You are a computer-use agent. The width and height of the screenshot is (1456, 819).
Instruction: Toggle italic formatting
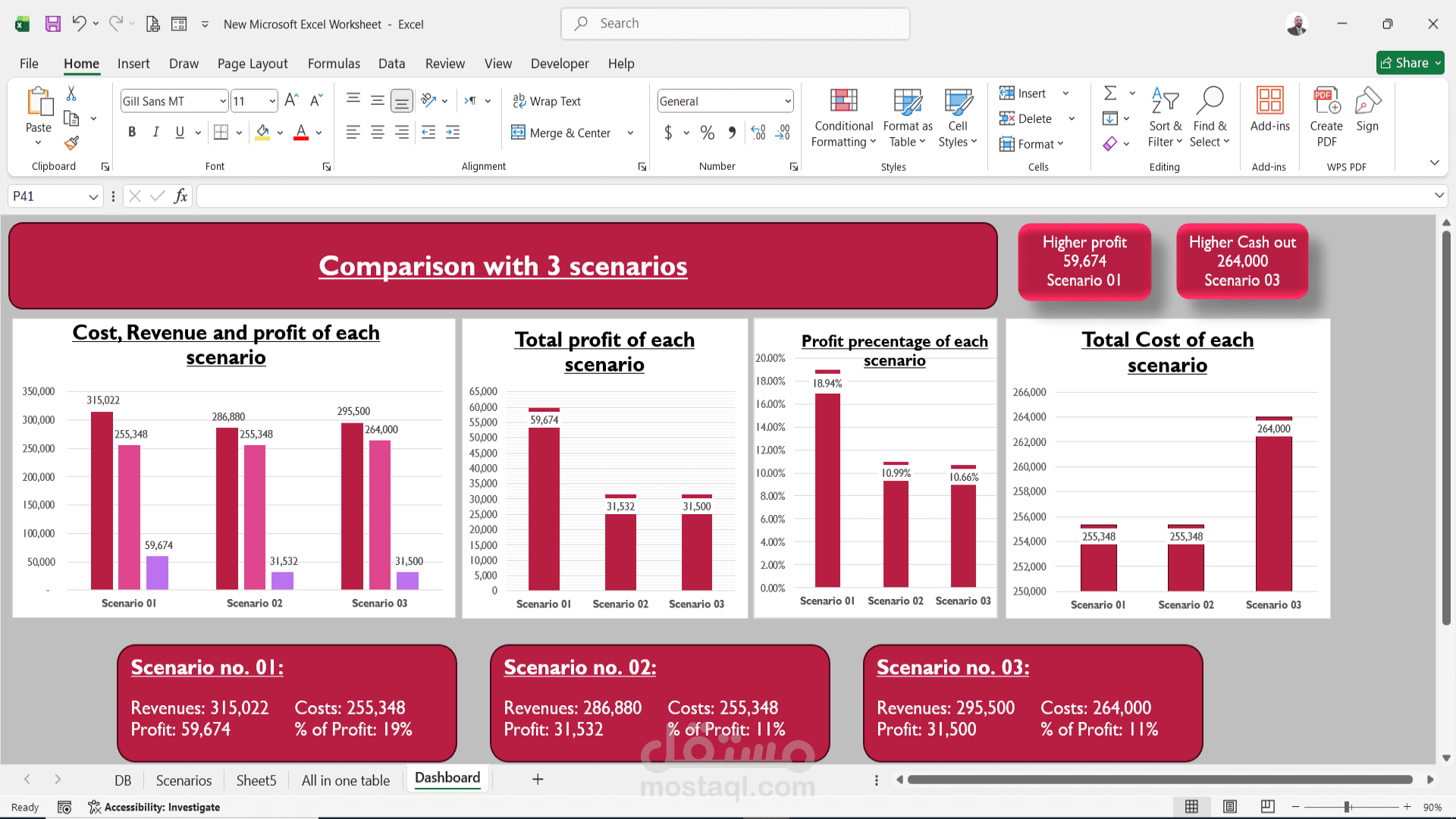[x=155, y=132]
